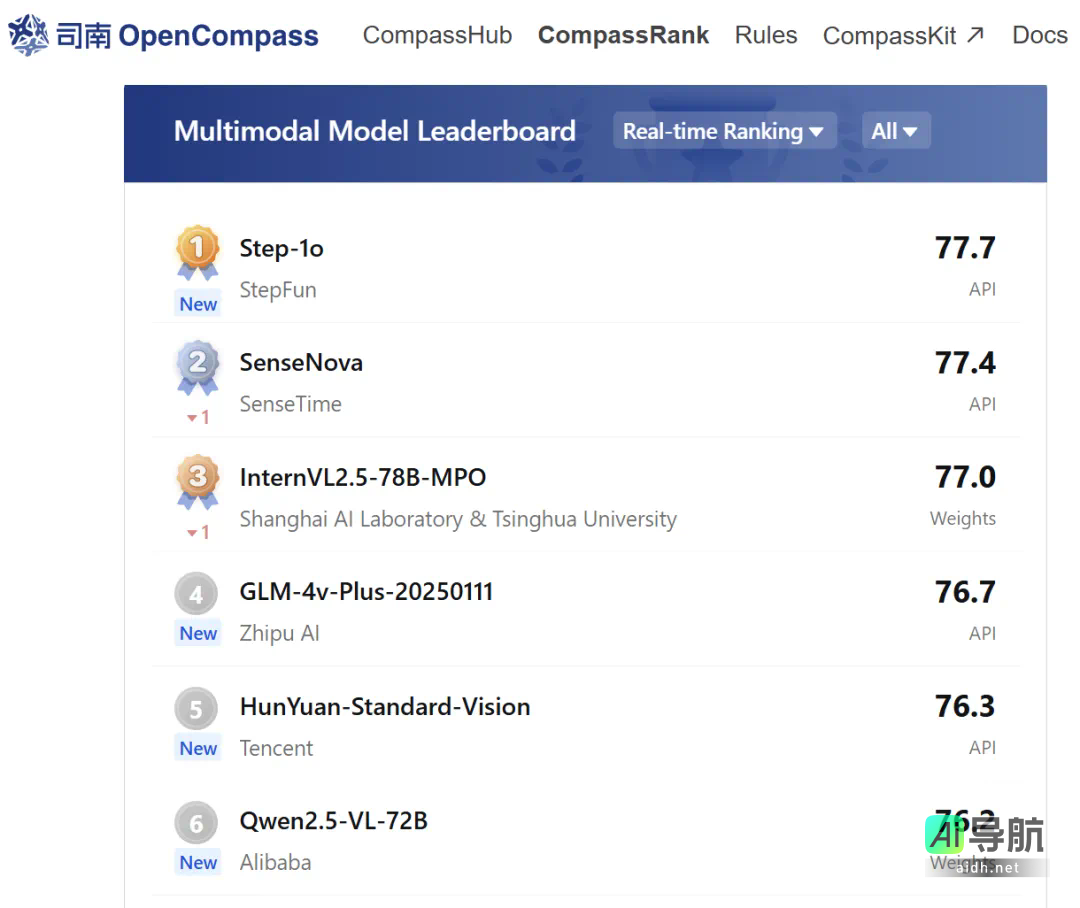1080x908 pixels.
Task: Click the gold first-place medal icon
Action: point(197,250)
